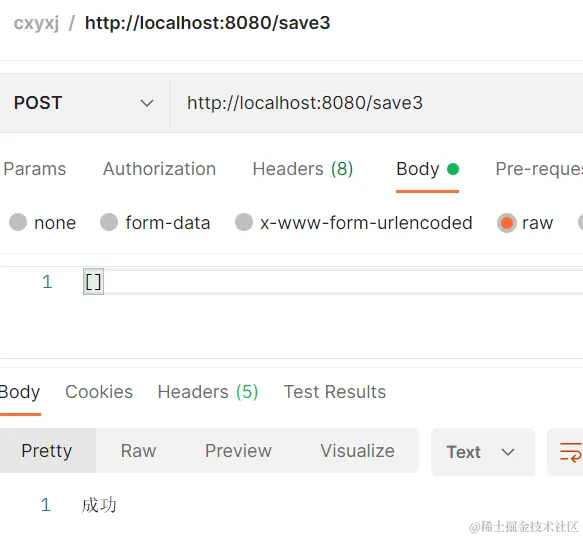This screenshot has height=538, width=583.
Task: Select the raw body radio button
Action: point(506,223)
